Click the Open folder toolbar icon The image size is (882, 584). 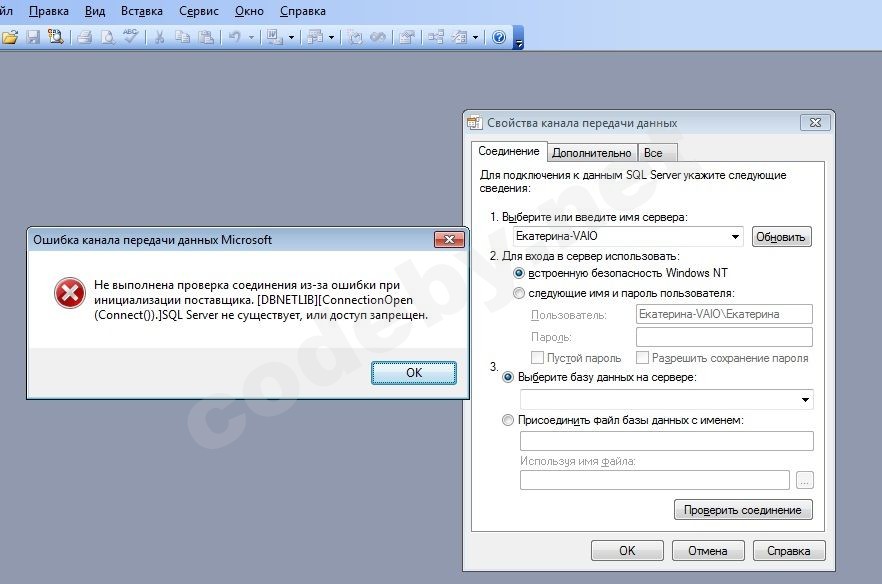point(10,37)
